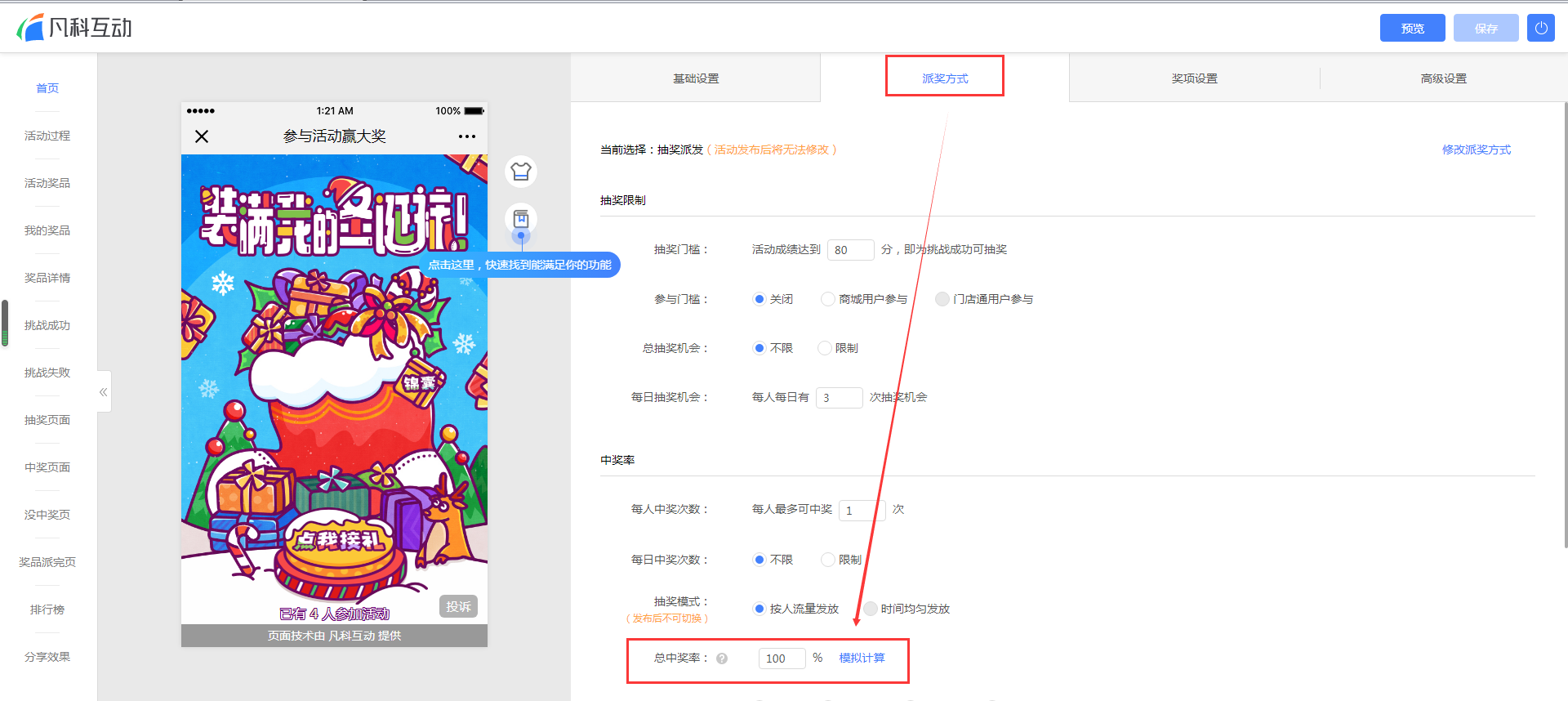
Task: Open 活动过程 in the left sidebar
Action: tap(47, 136)
